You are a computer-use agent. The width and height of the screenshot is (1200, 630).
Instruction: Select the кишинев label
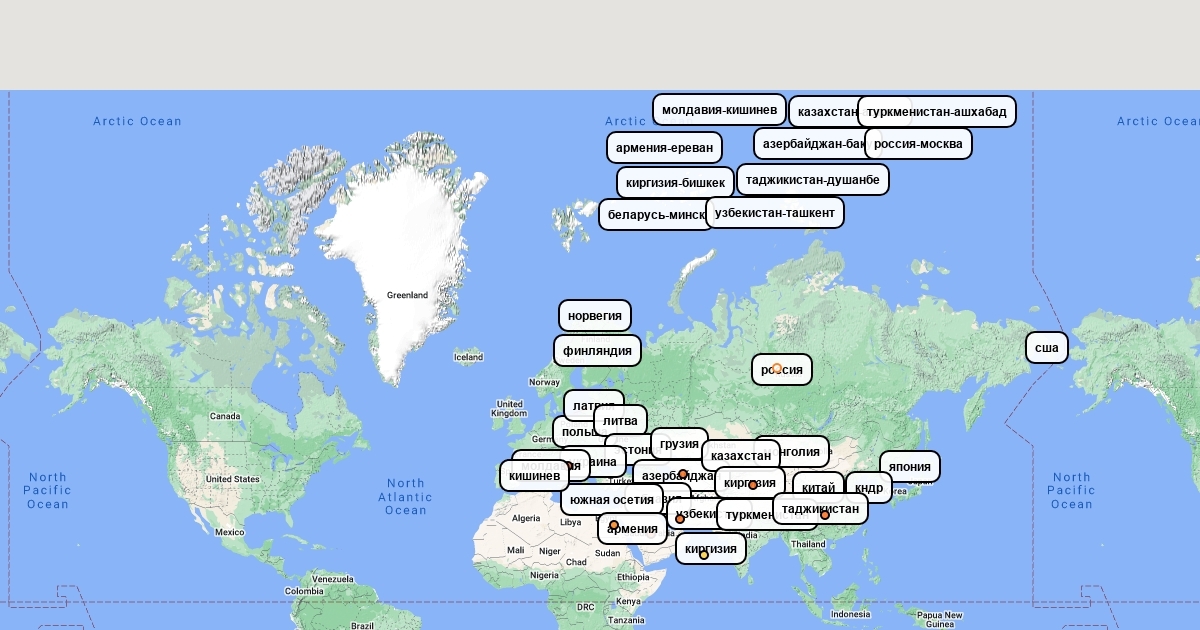pos(535,475)
